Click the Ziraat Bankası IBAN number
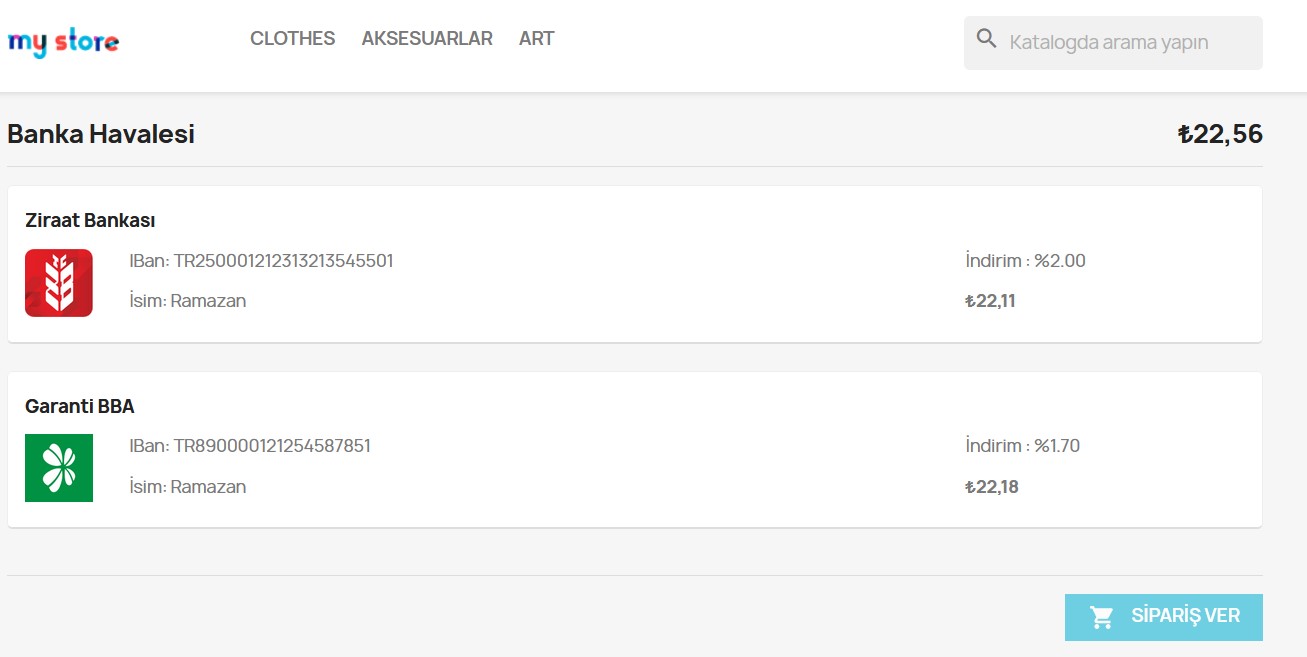This screenshot has width=1307, height=657. (x=284, y=261)
